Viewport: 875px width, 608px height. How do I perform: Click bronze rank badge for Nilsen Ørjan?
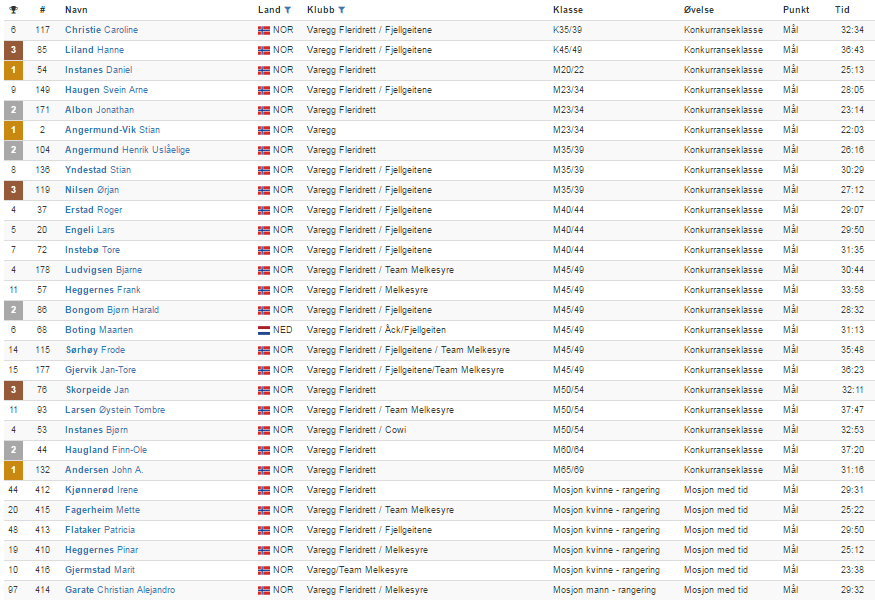13,190
